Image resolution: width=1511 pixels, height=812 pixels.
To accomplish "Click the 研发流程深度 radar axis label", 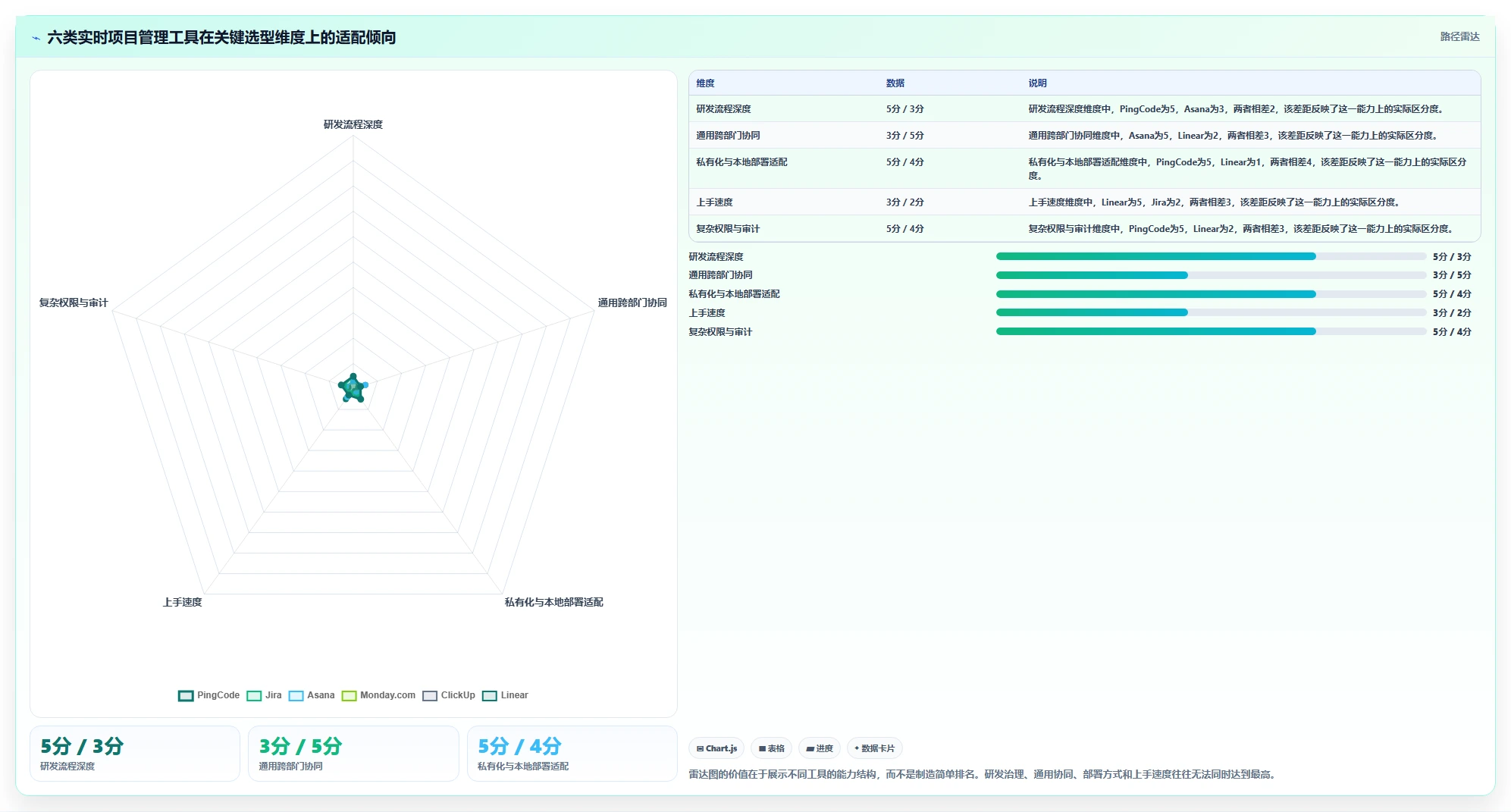I will point(353,124).
